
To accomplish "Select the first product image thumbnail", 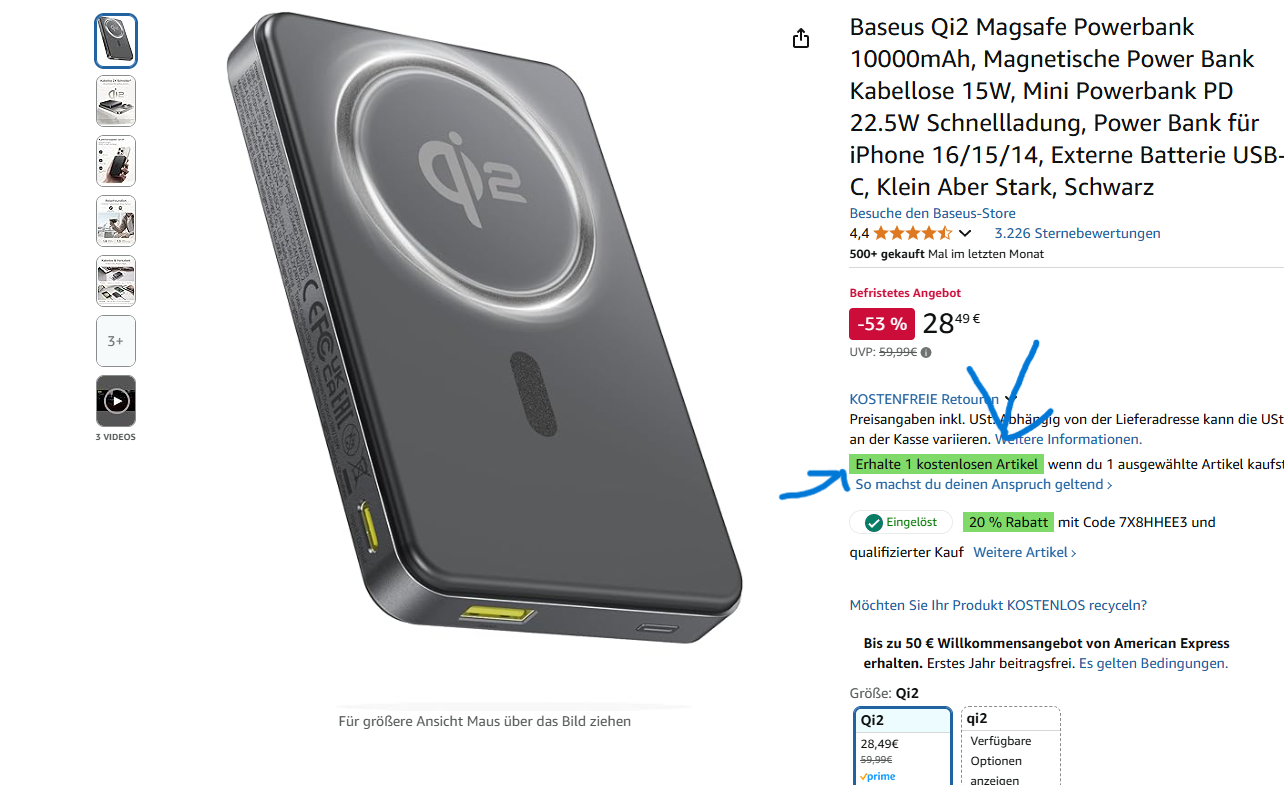I will 116,41.
